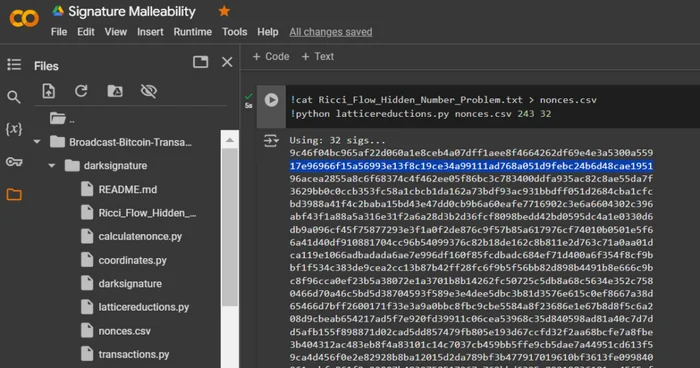
Task: Open Files pane in new tab icon
Action: click(200, 62)
